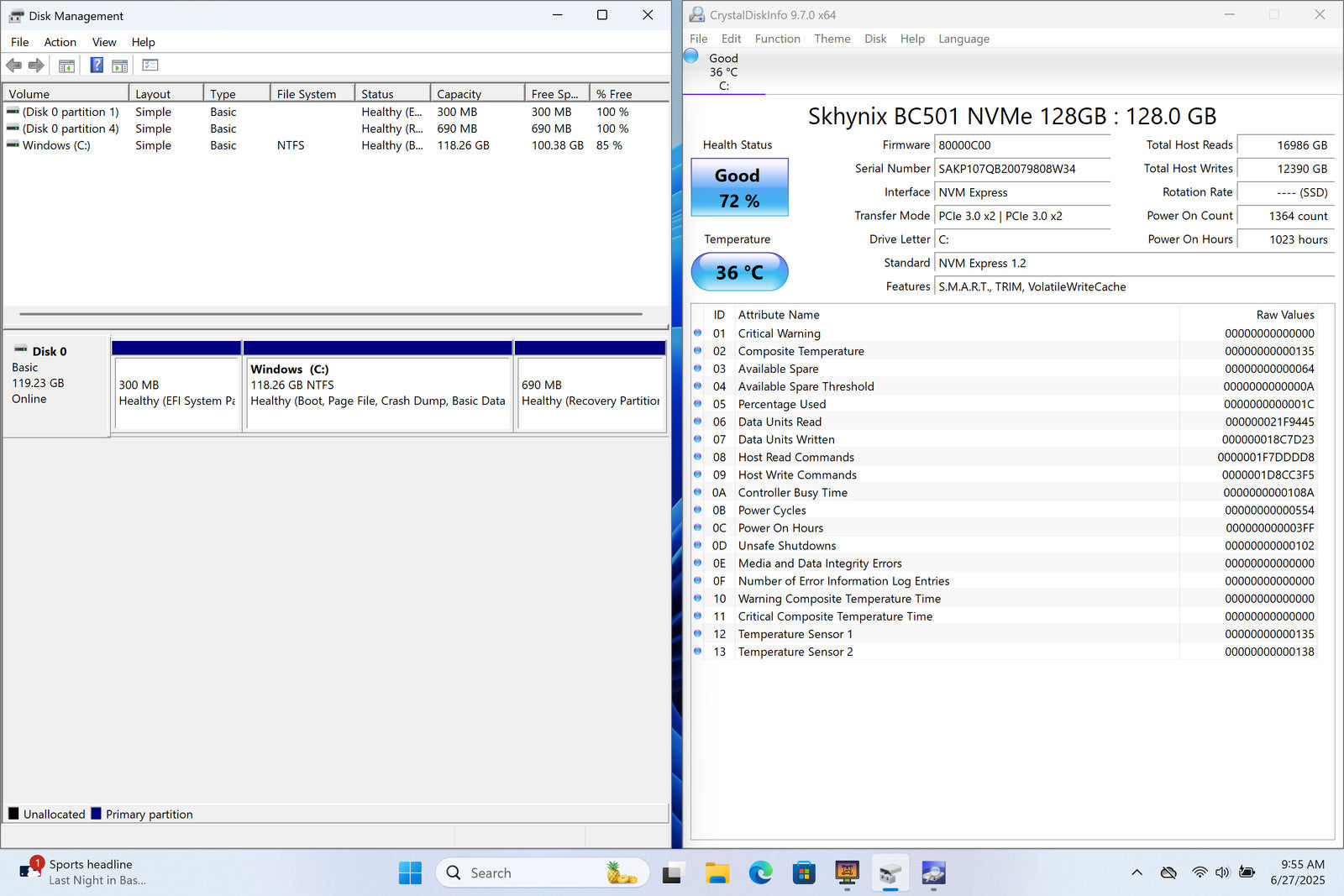Open Action menu in Disk Management
The image size is (1344, 896).
coord(60,42)
